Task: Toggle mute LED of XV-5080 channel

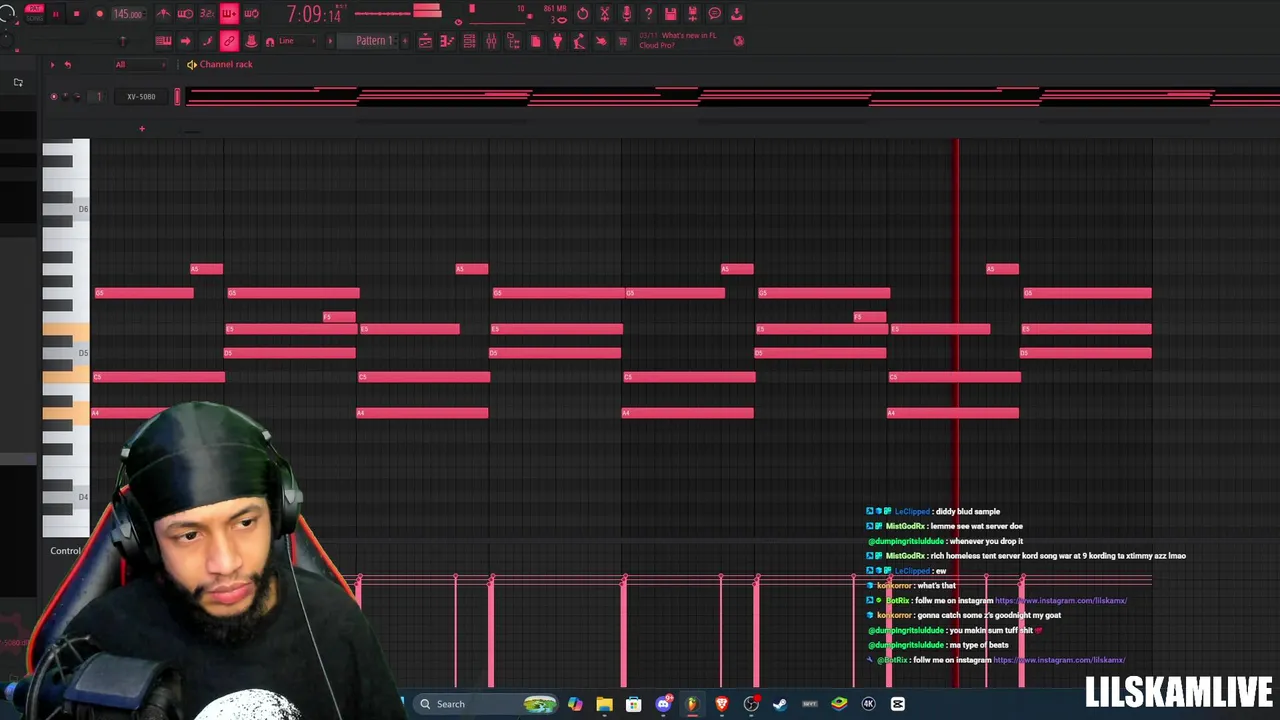Action: click(x=54, y=96)
